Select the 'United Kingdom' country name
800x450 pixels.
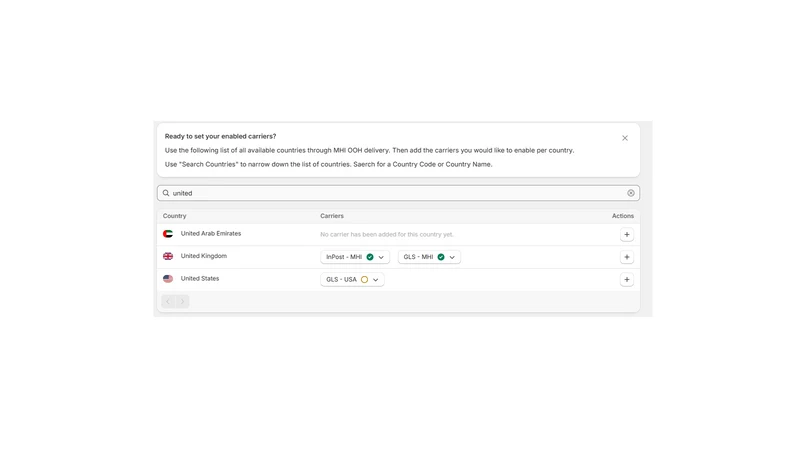[204, 256]
